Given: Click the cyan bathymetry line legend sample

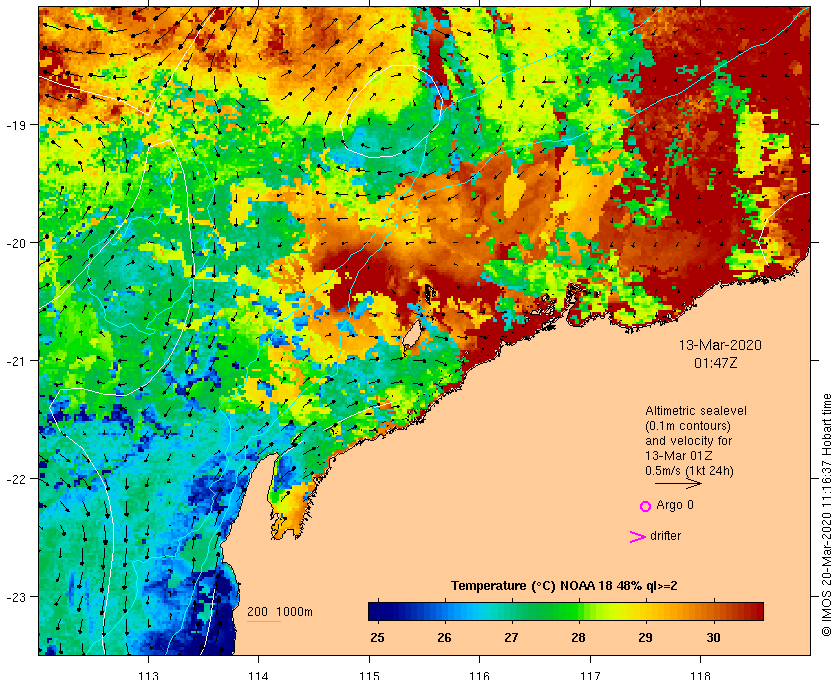Looking at the screenshot, I should pyautogui.click(x=264, y=622).
